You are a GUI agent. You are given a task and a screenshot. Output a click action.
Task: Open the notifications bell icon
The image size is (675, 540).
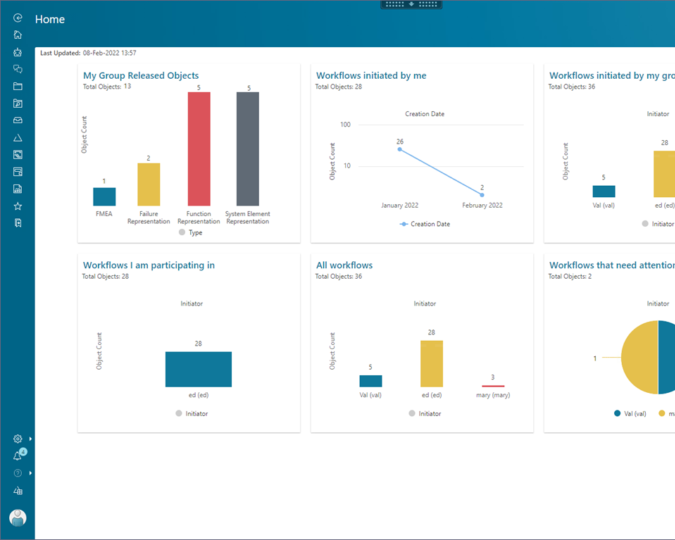[17, 456]
